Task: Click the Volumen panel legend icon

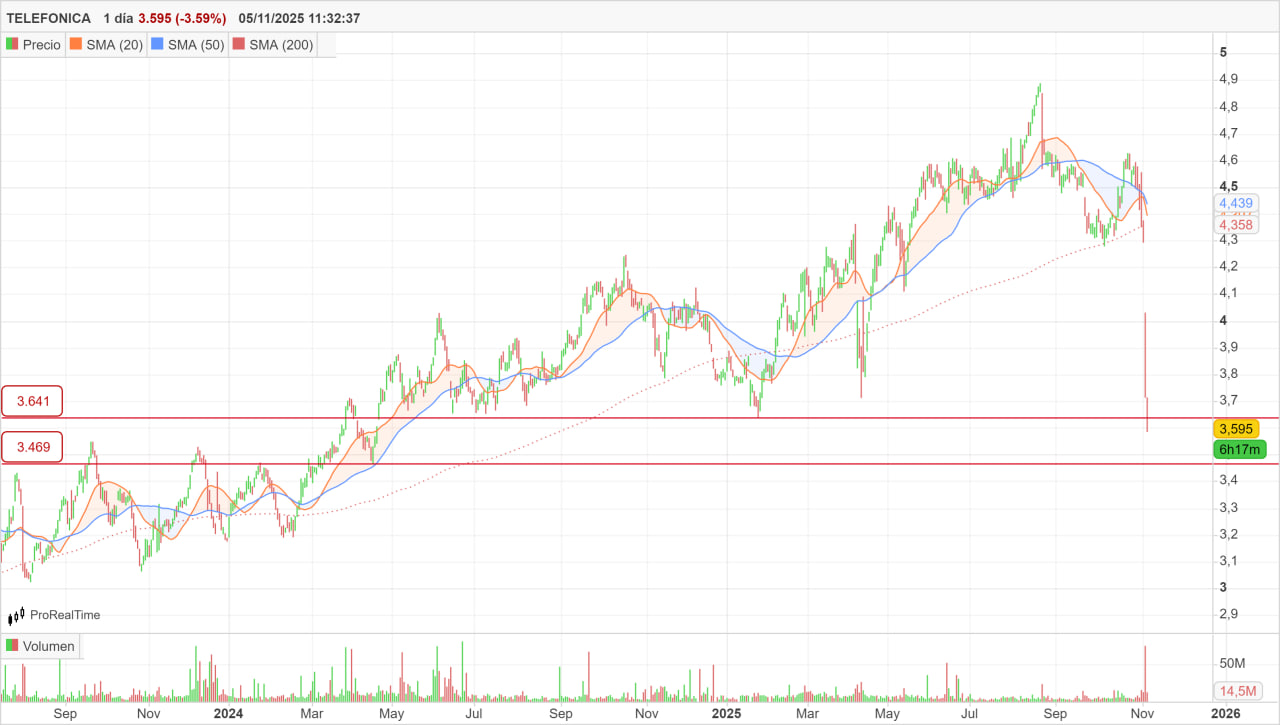Action: [x=12, y=646]
